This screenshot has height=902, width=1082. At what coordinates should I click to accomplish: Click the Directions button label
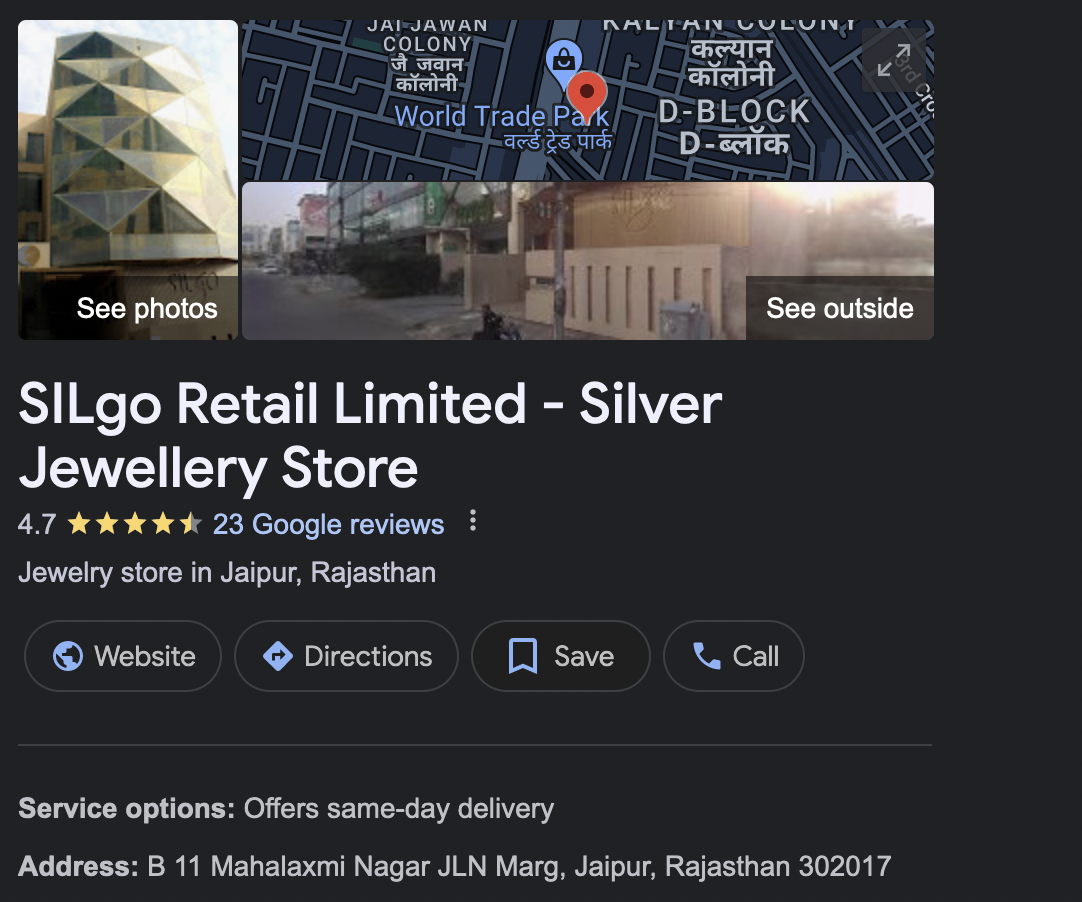point(368,656)
